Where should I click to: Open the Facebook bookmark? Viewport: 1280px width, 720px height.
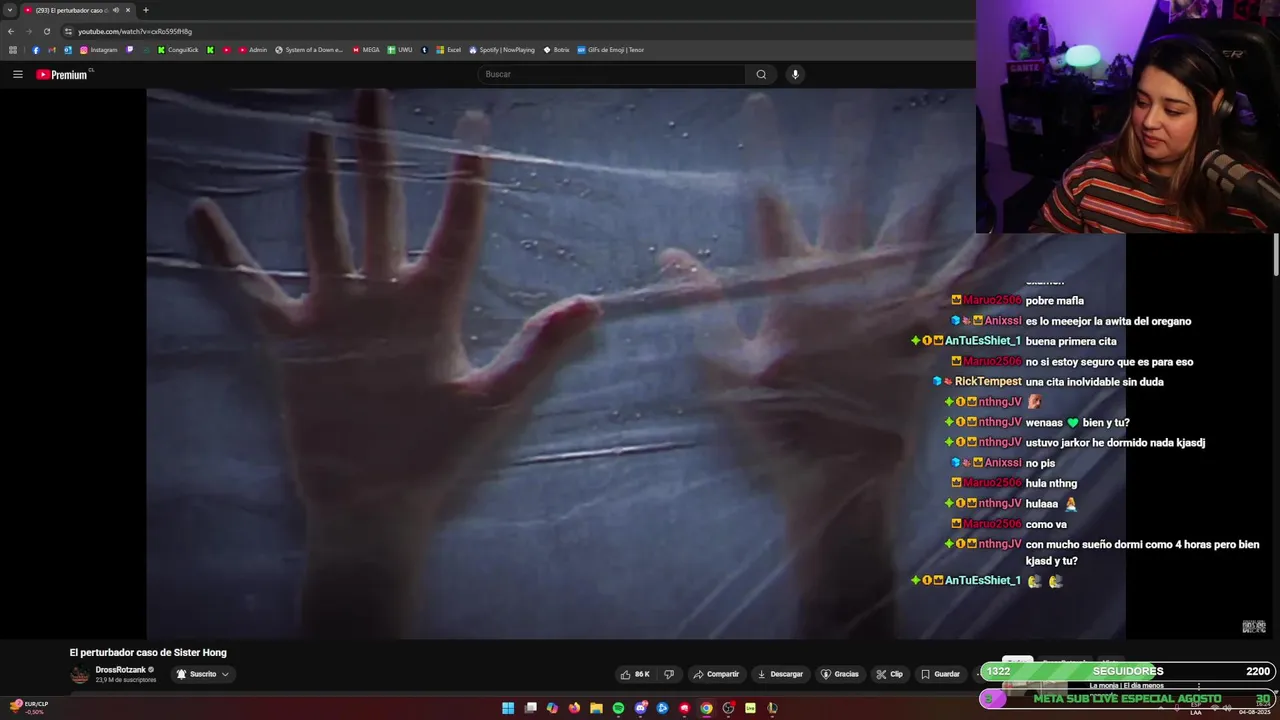click(x=36, y=49)
